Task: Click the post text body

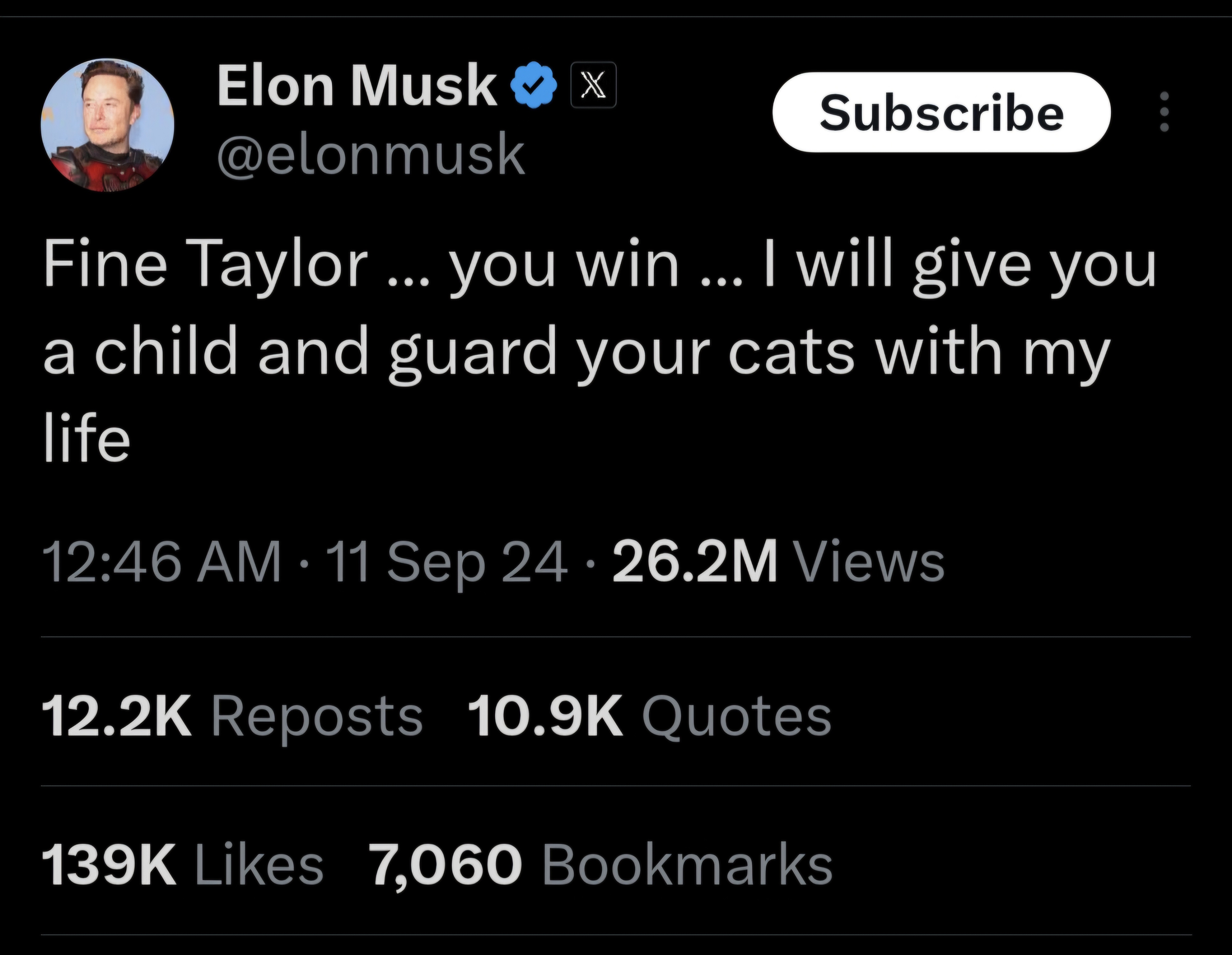Action: [598, 350]
